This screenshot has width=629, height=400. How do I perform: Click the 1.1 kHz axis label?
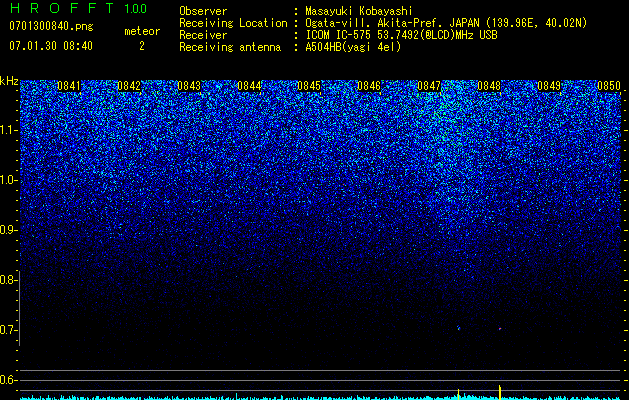pos(8,130)
